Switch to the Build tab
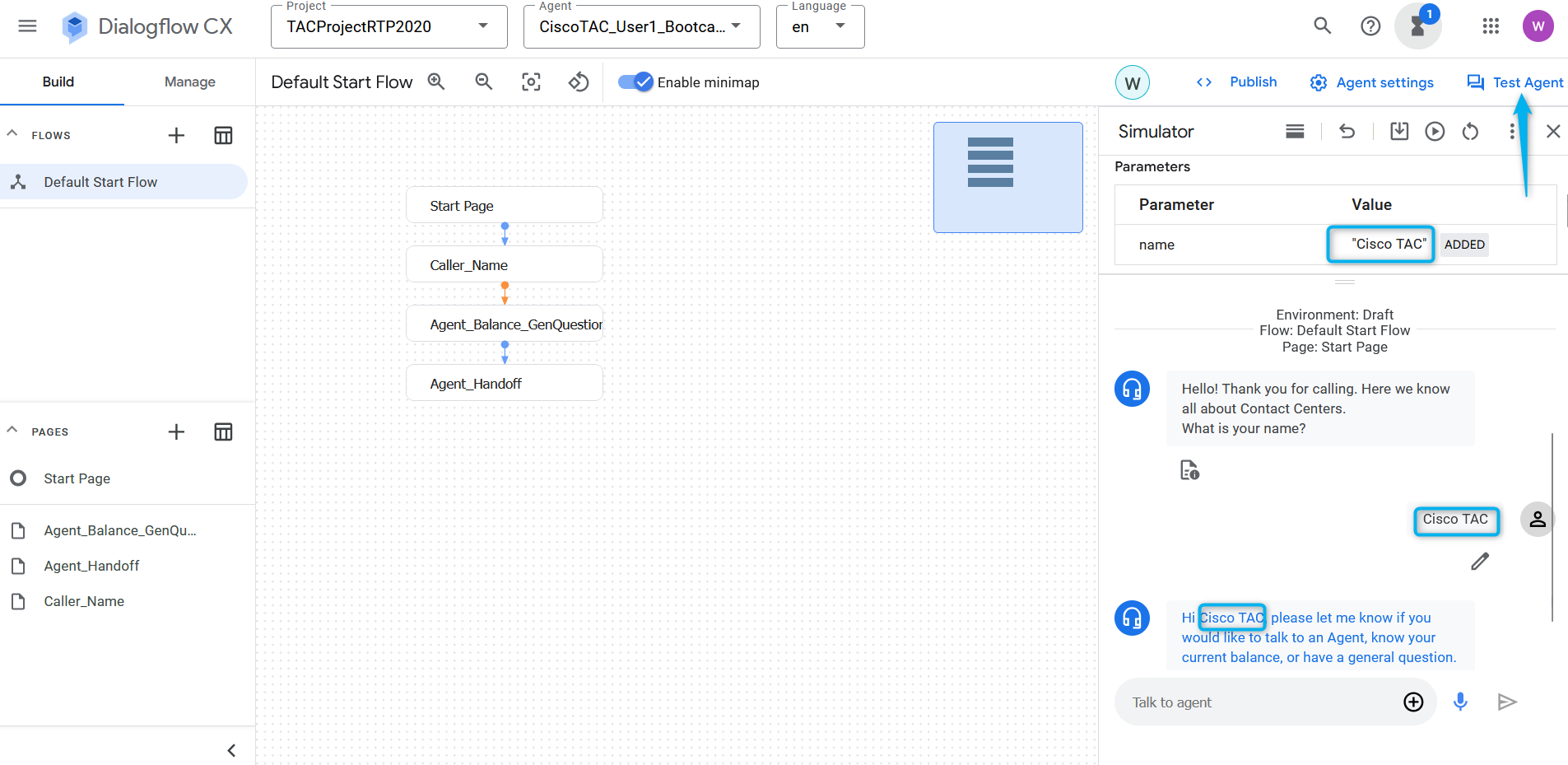Image resolution: width=1568 pixels, height=765 pixels. 58,82
